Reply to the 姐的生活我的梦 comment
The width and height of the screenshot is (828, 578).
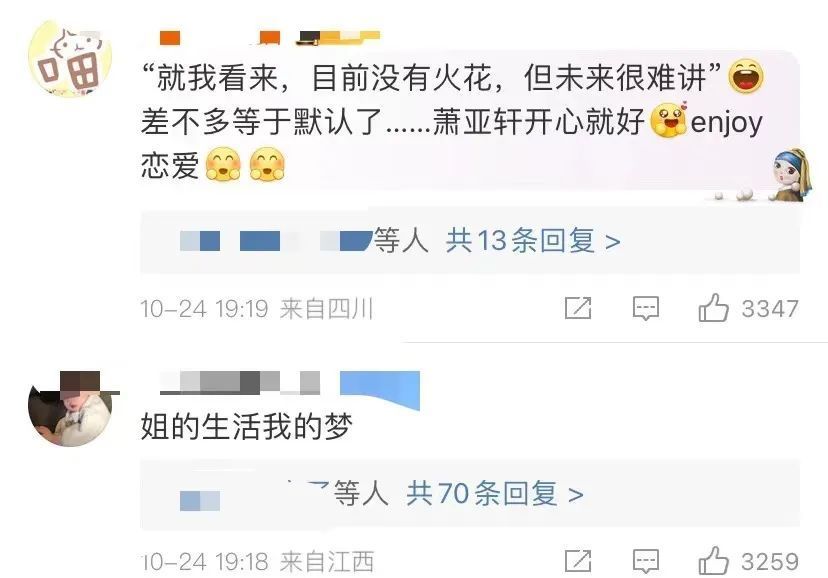pos(646,562)
